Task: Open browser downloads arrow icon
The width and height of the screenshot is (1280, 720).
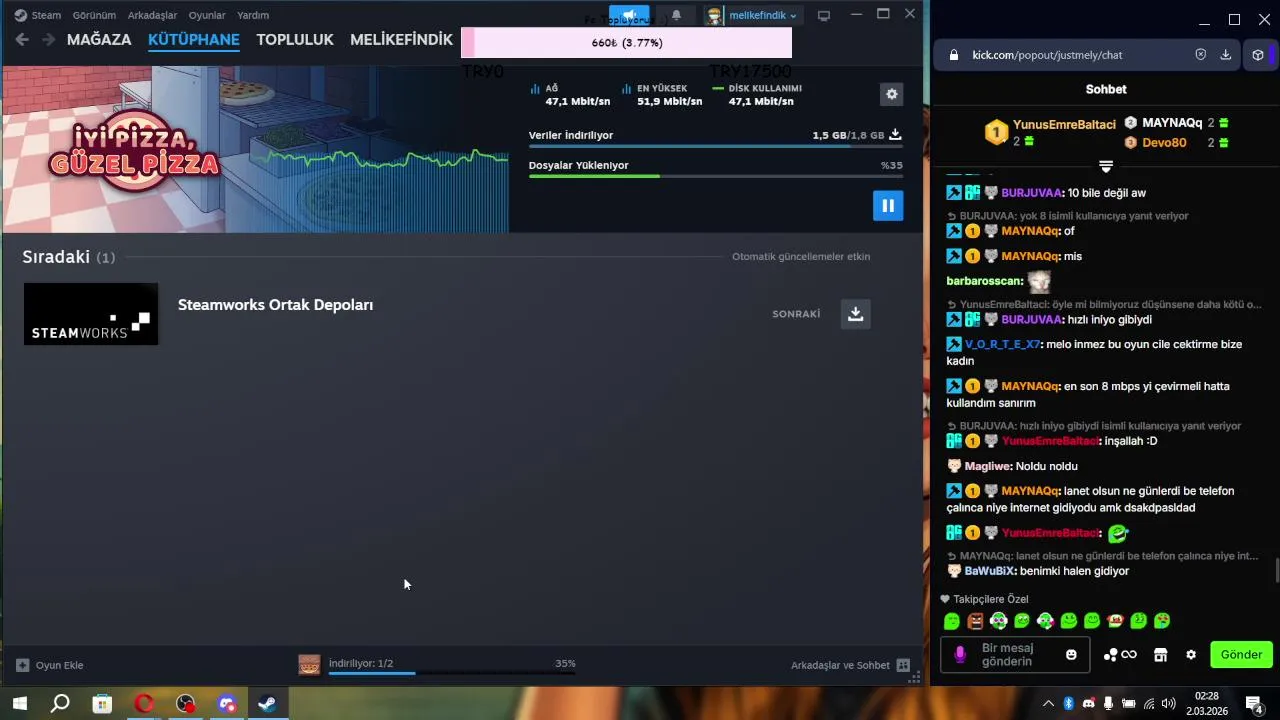Action: (x=1226, y=55)
